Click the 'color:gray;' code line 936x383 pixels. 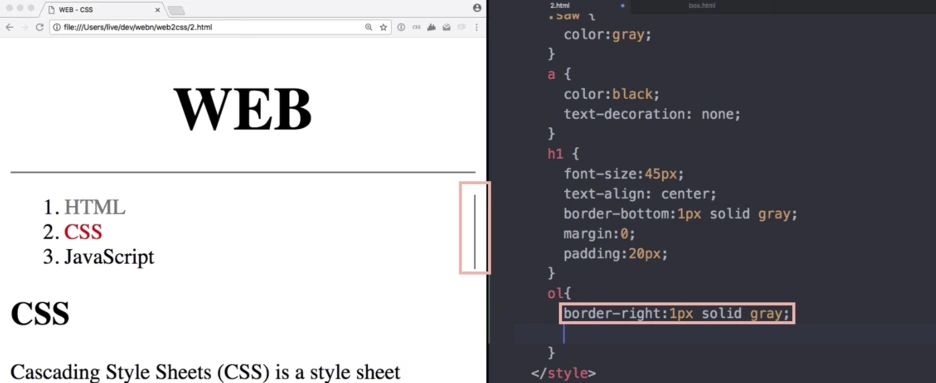607,35
